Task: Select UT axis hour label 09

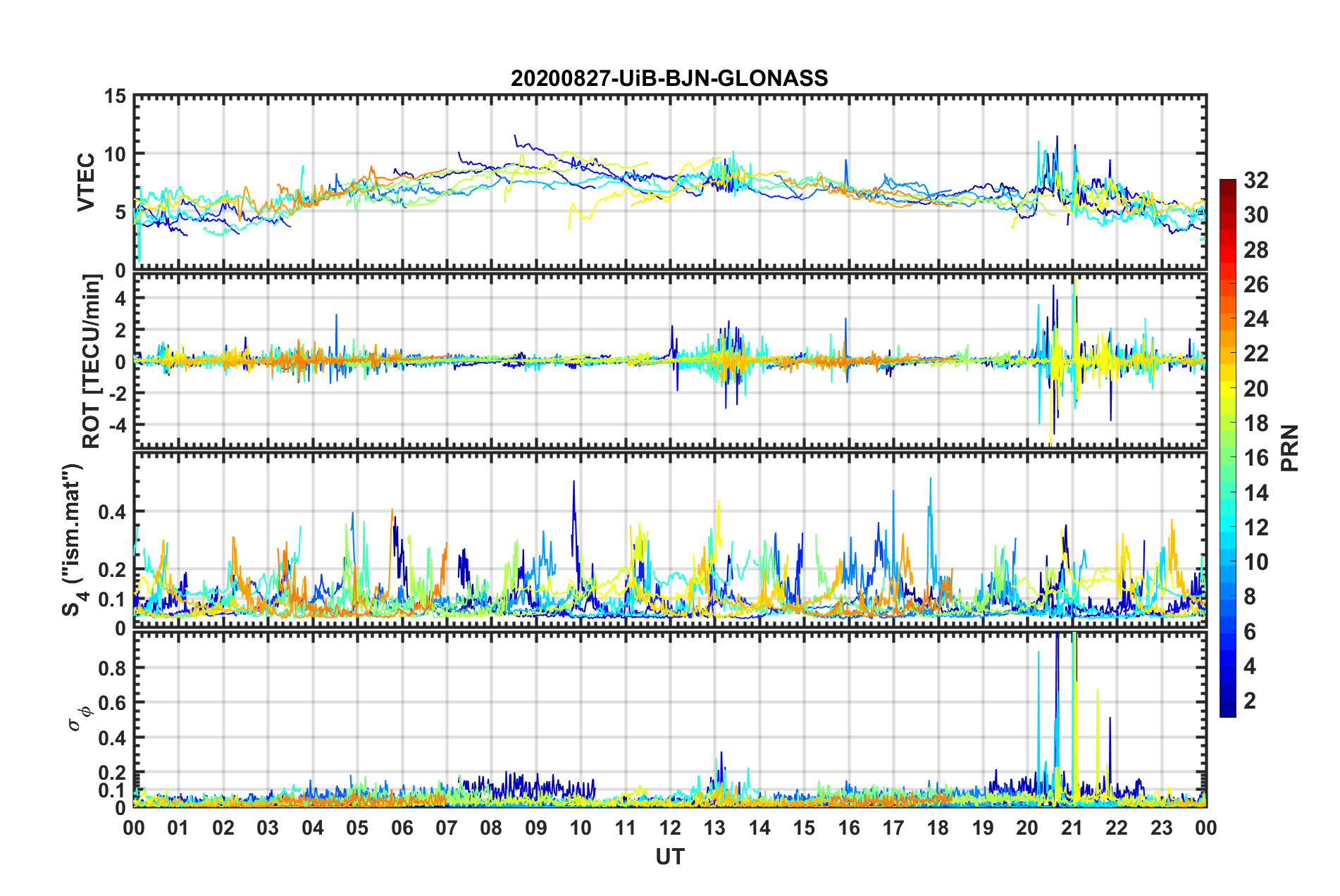Action: [536, 828]
